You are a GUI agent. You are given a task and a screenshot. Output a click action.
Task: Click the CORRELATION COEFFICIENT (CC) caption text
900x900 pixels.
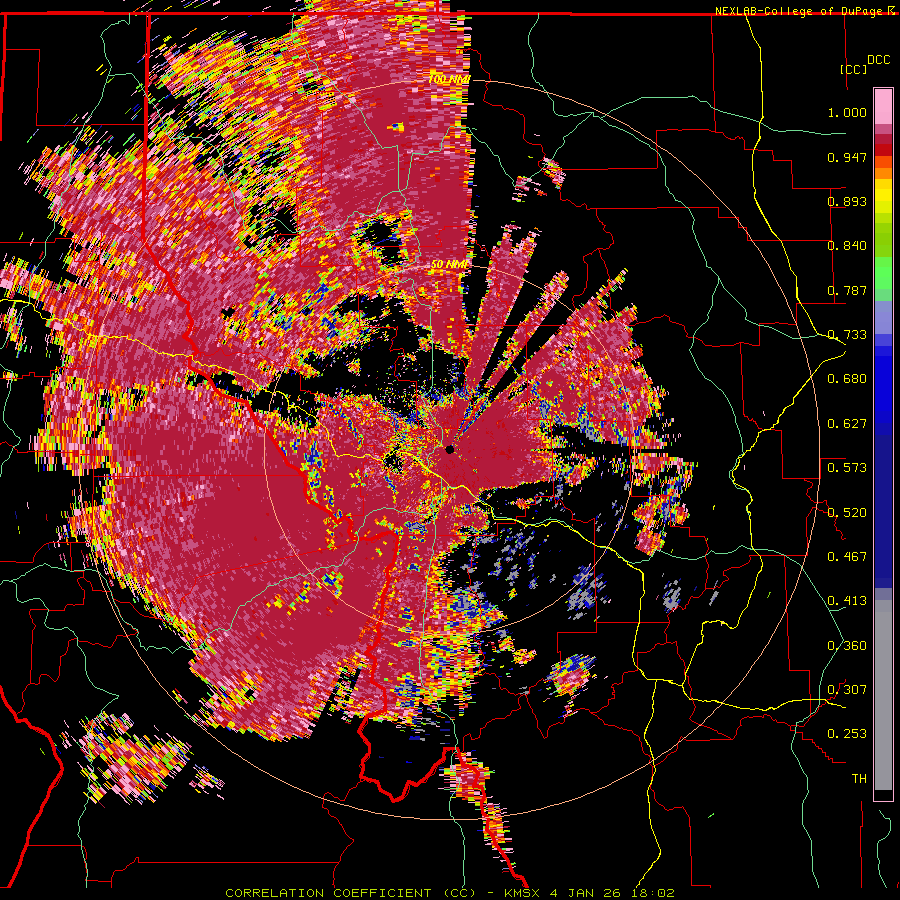tap(351, 893)
